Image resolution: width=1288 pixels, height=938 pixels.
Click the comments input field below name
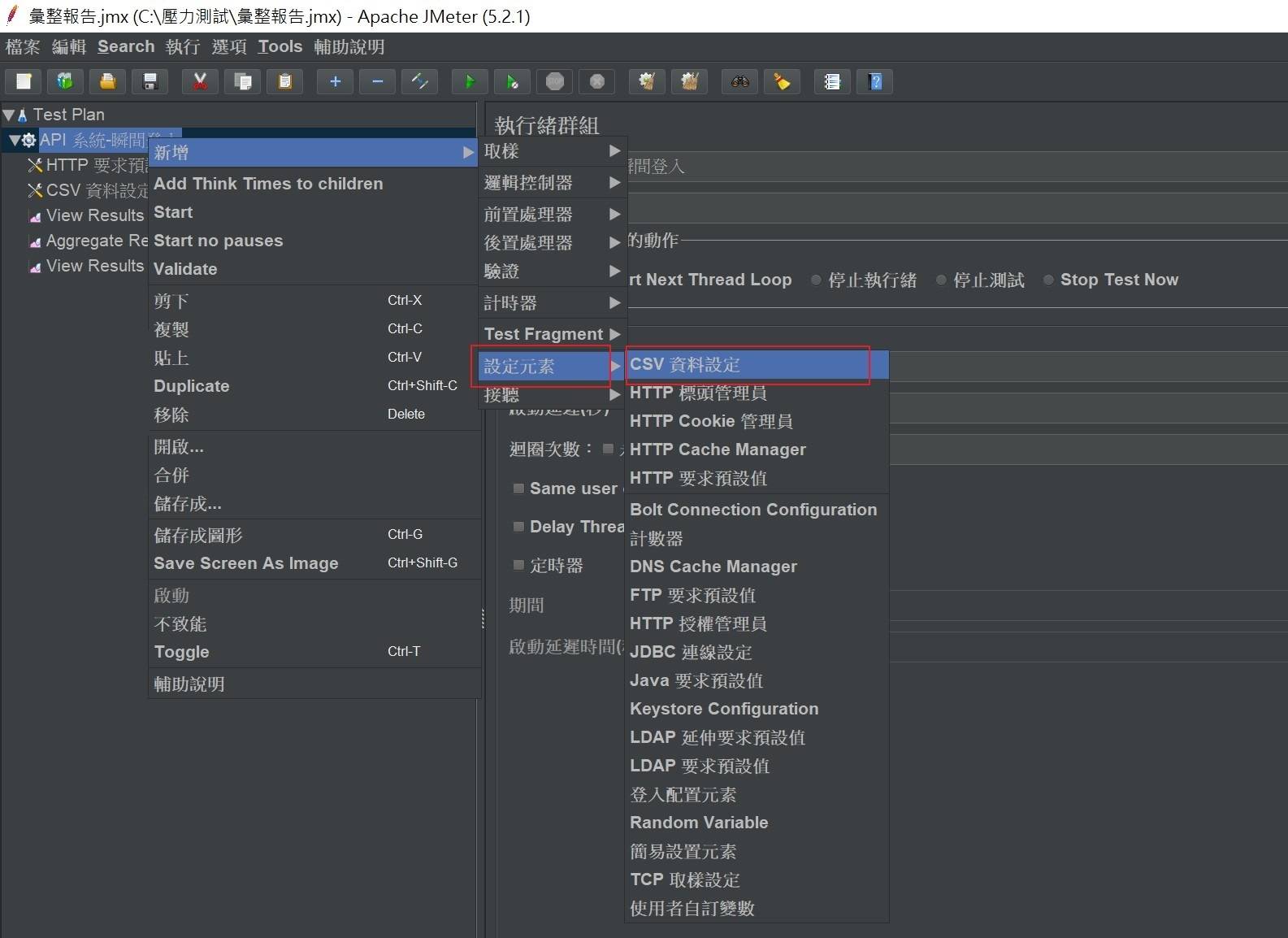click(x=956, y=208)
